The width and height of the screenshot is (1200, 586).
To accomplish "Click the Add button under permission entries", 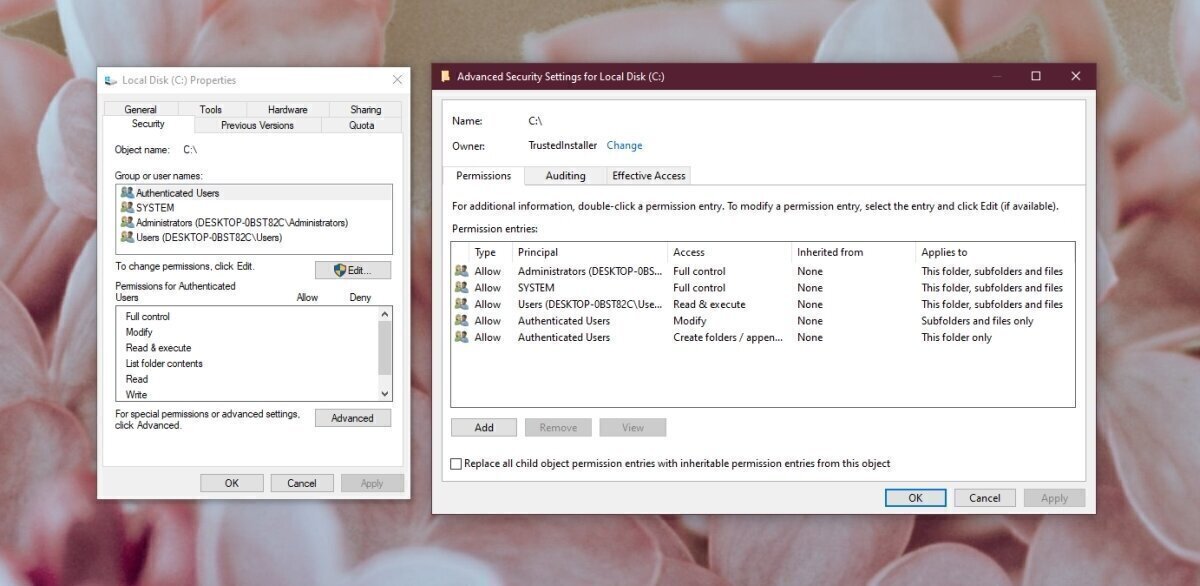I will 483,427.
